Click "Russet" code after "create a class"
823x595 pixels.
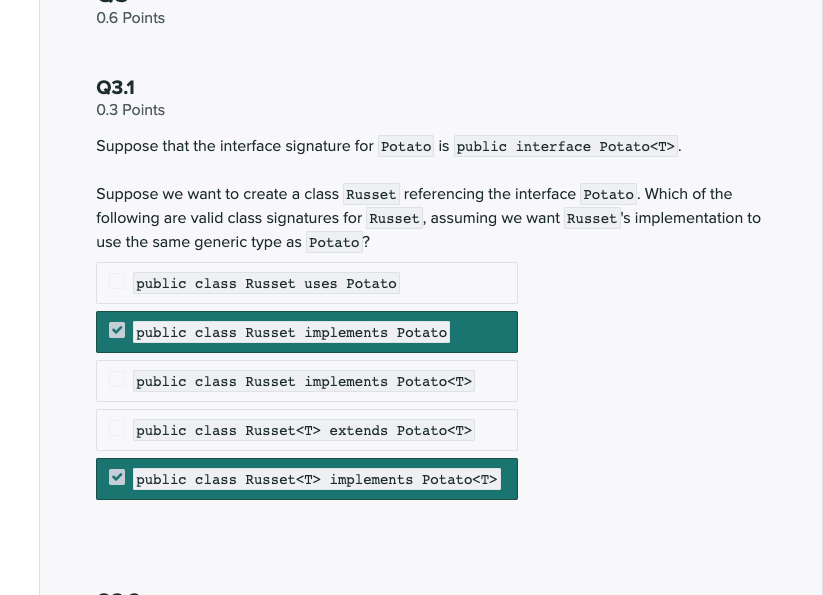371,194
